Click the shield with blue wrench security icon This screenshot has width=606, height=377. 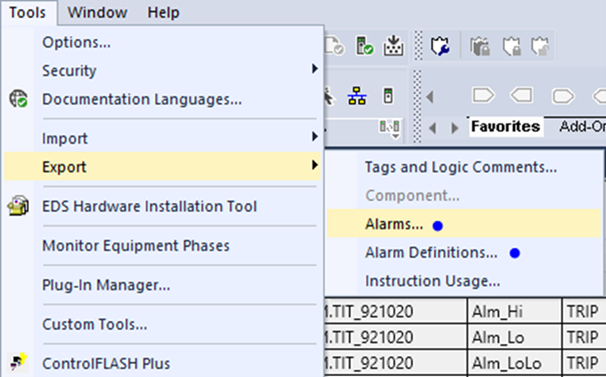[x=440, y=46]
